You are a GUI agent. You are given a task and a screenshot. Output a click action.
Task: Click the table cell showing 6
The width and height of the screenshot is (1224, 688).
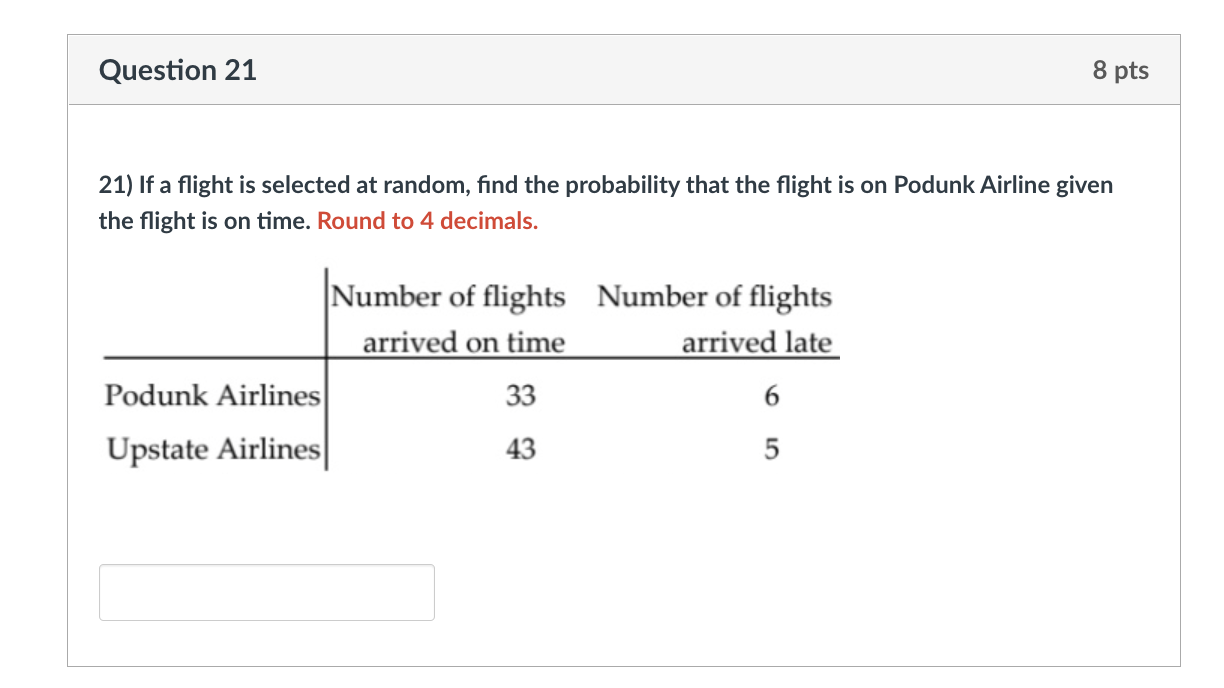[770, 397]
